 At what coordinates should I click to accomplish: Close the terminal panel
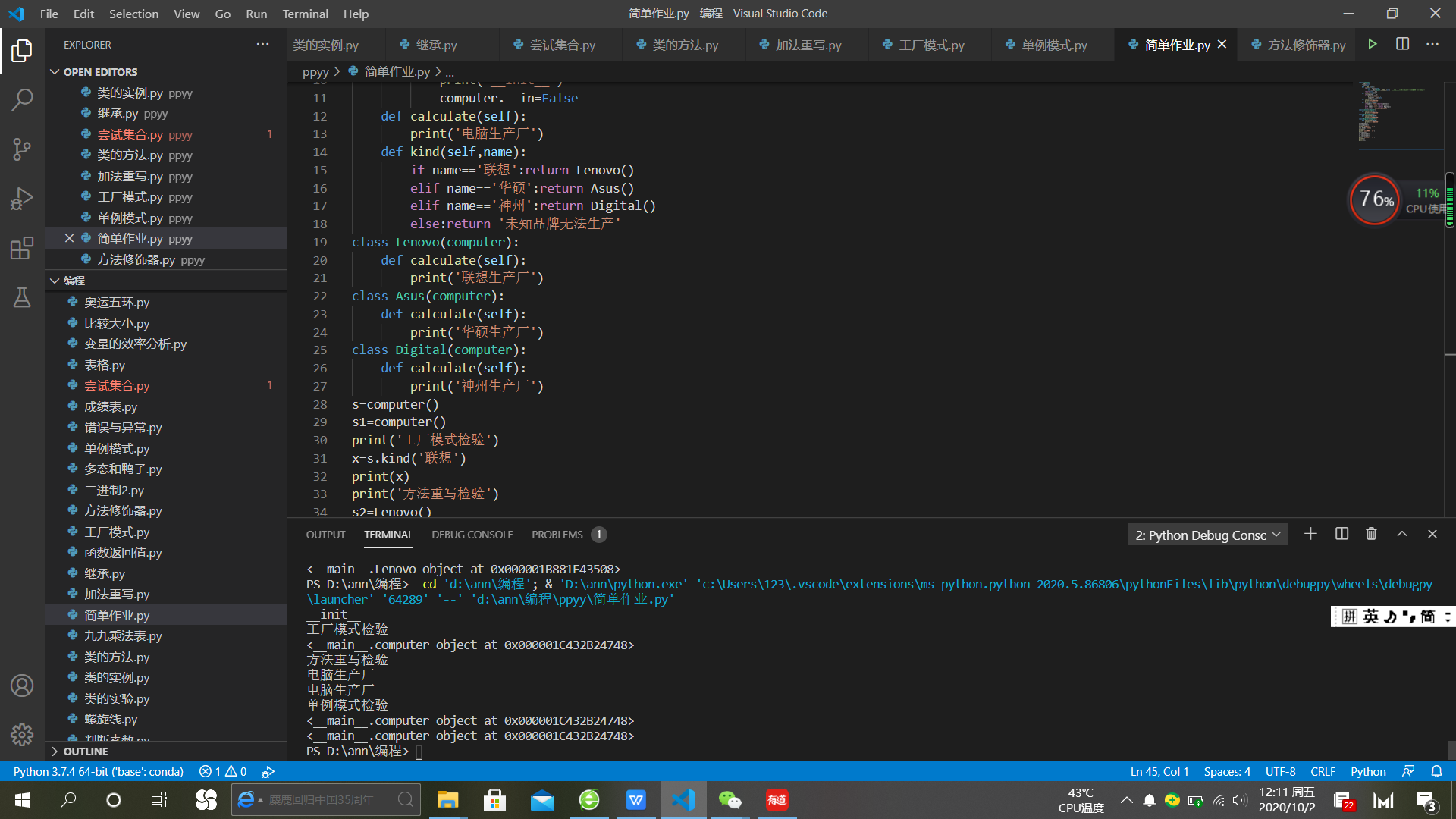1432,535
